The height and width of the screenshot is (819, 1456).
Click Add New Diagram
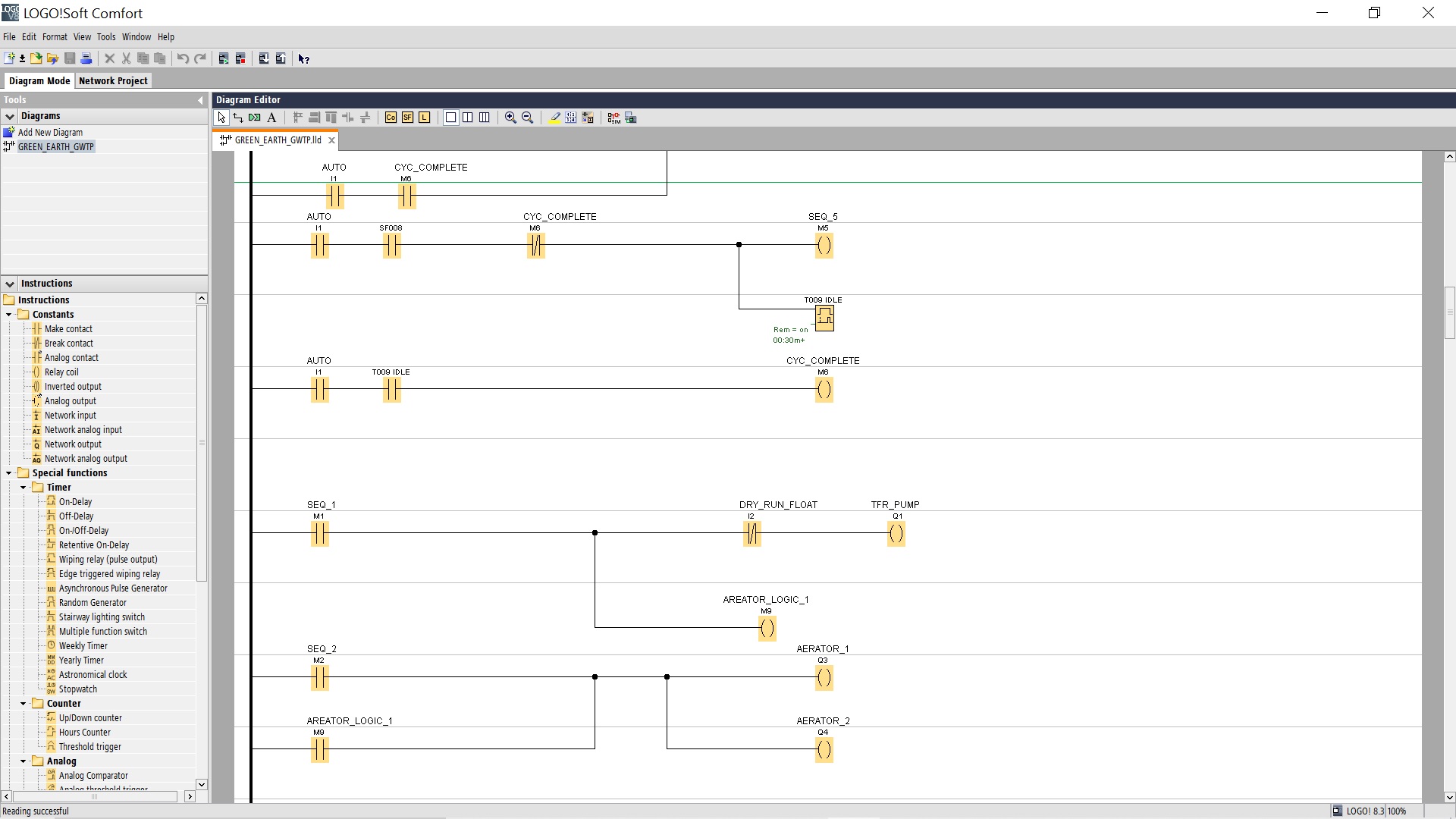click(50, 132)
